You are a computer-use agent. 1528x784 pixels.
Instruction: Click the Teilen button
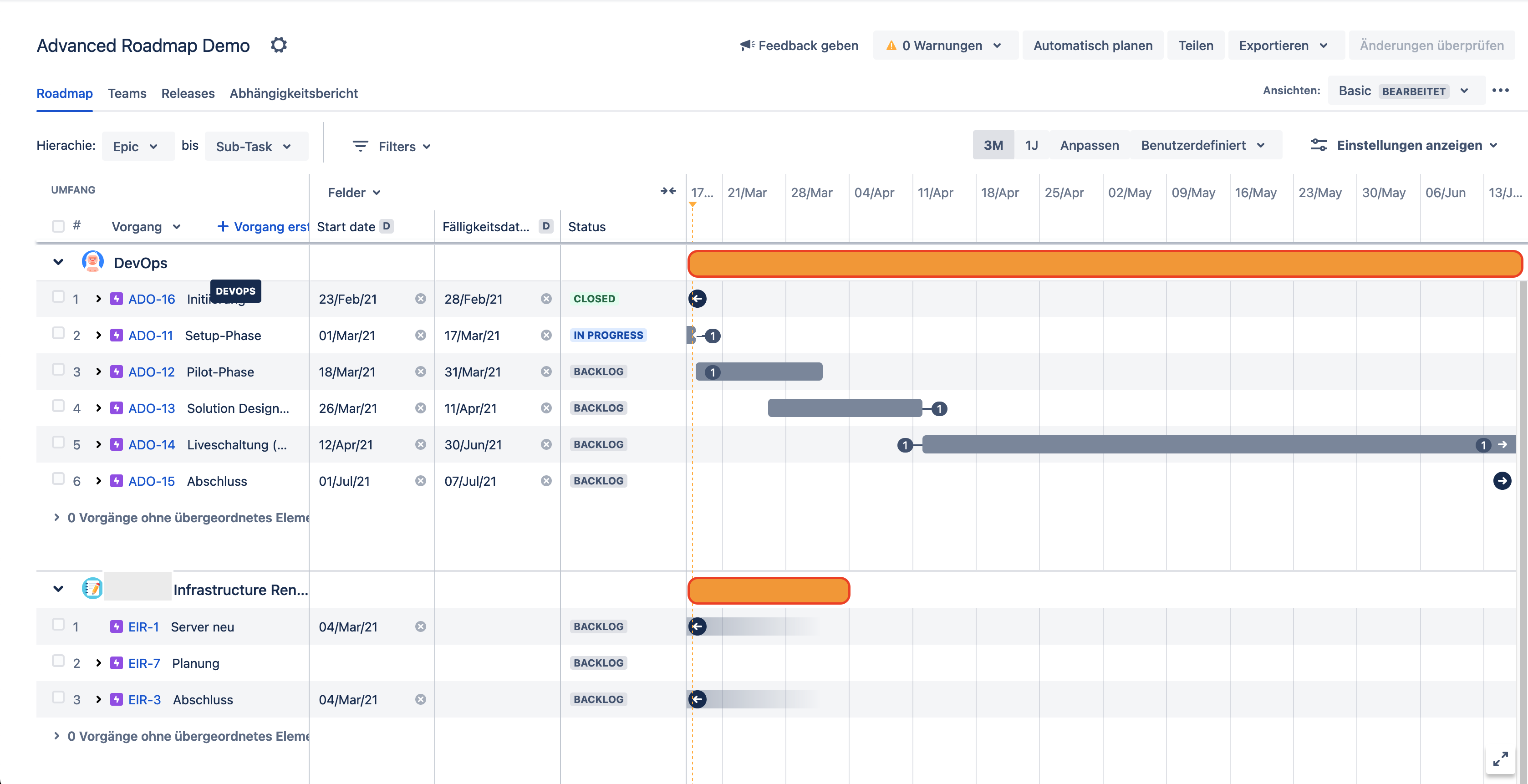click(1195, 45)
